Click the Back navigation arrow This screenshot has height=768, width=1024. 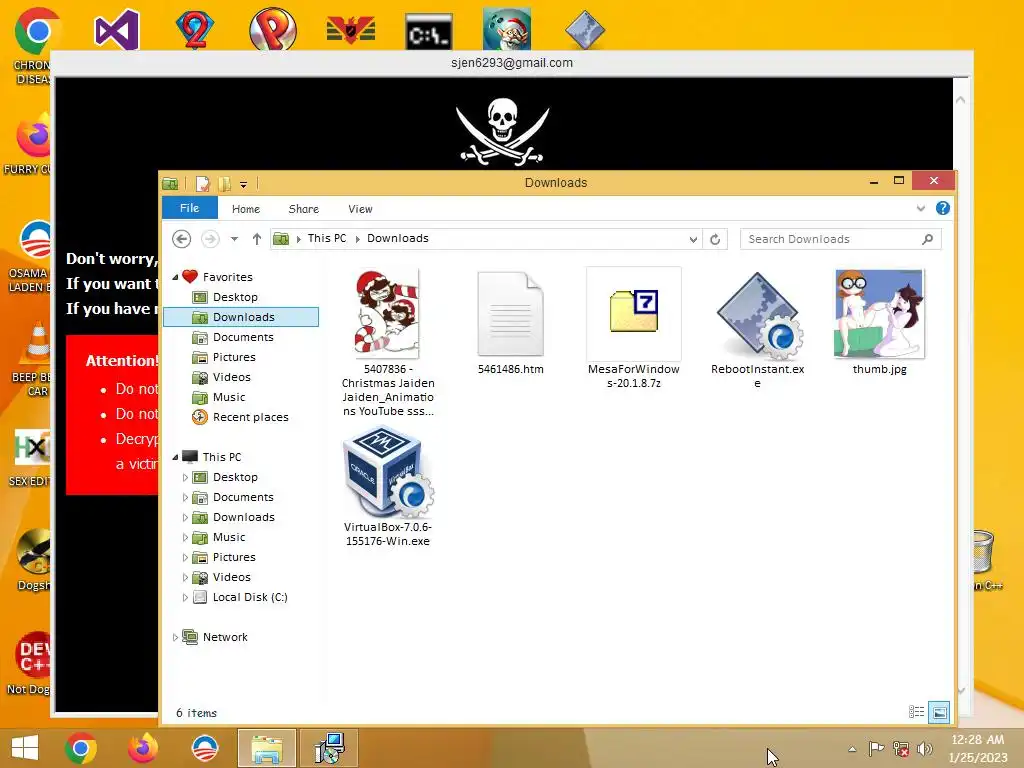tap(182, 239)
